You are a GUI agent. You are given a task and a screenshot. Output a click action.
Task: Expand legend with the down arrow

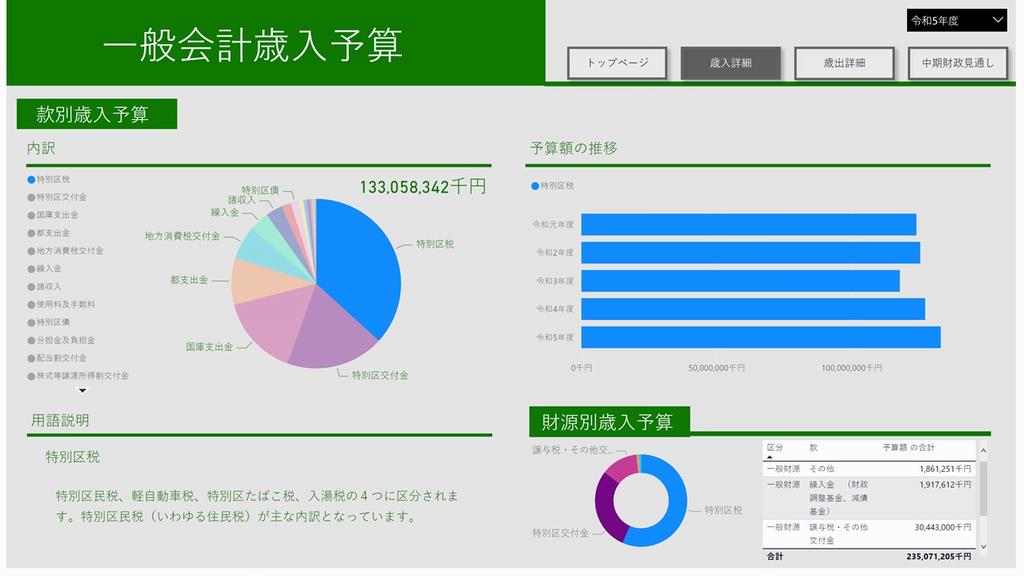coord(82,391)
